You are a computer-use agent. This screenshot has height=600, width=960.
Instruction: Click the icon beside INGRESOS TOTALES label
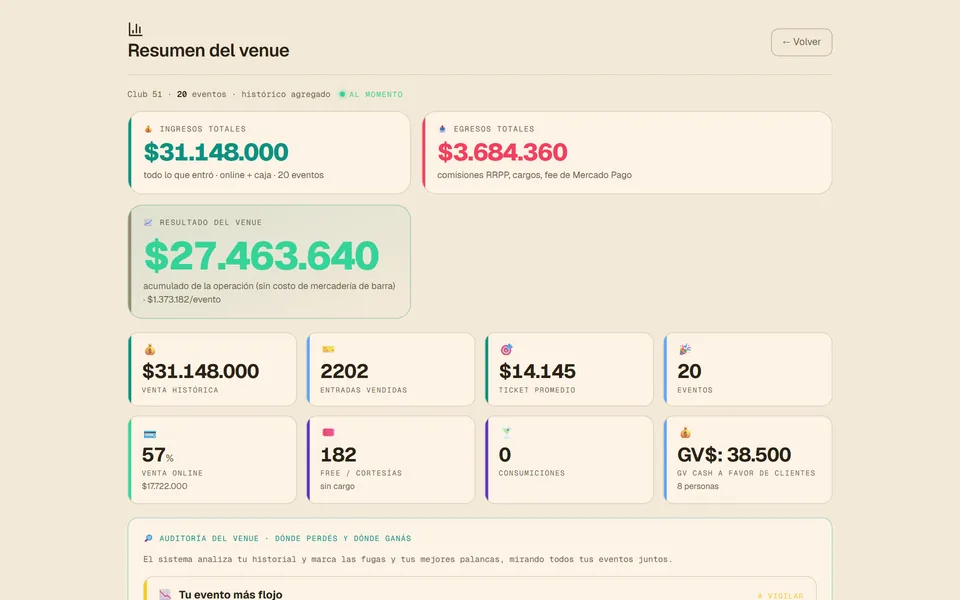(148, 129)
